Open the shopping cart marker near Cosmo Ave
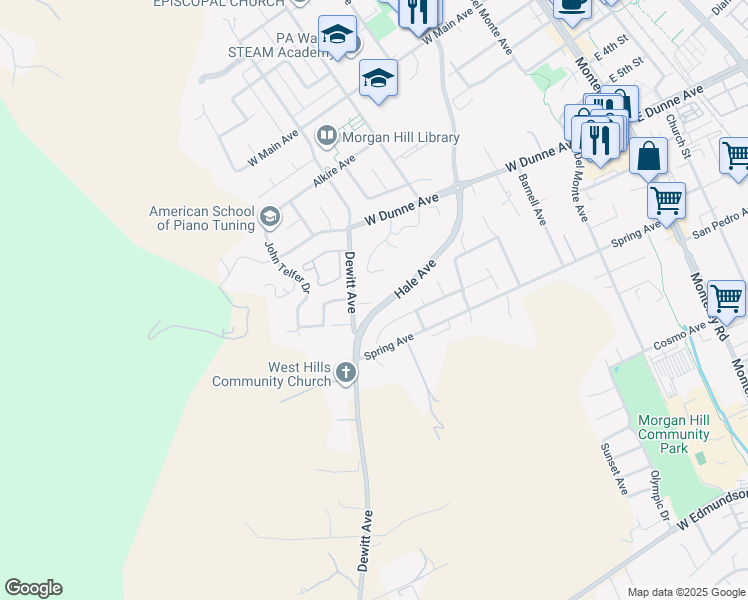The image size is (748, 600). point(726,300)
